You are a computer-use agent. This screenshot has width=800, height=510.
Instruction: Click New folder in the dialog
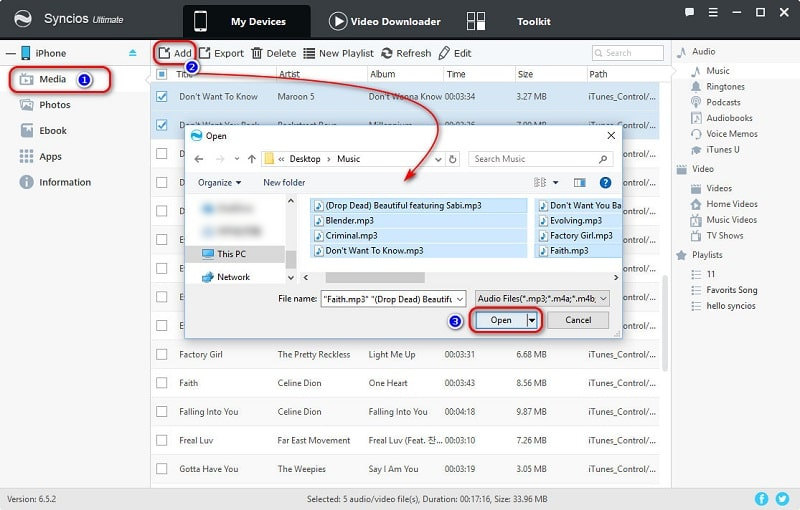point(284,183)
